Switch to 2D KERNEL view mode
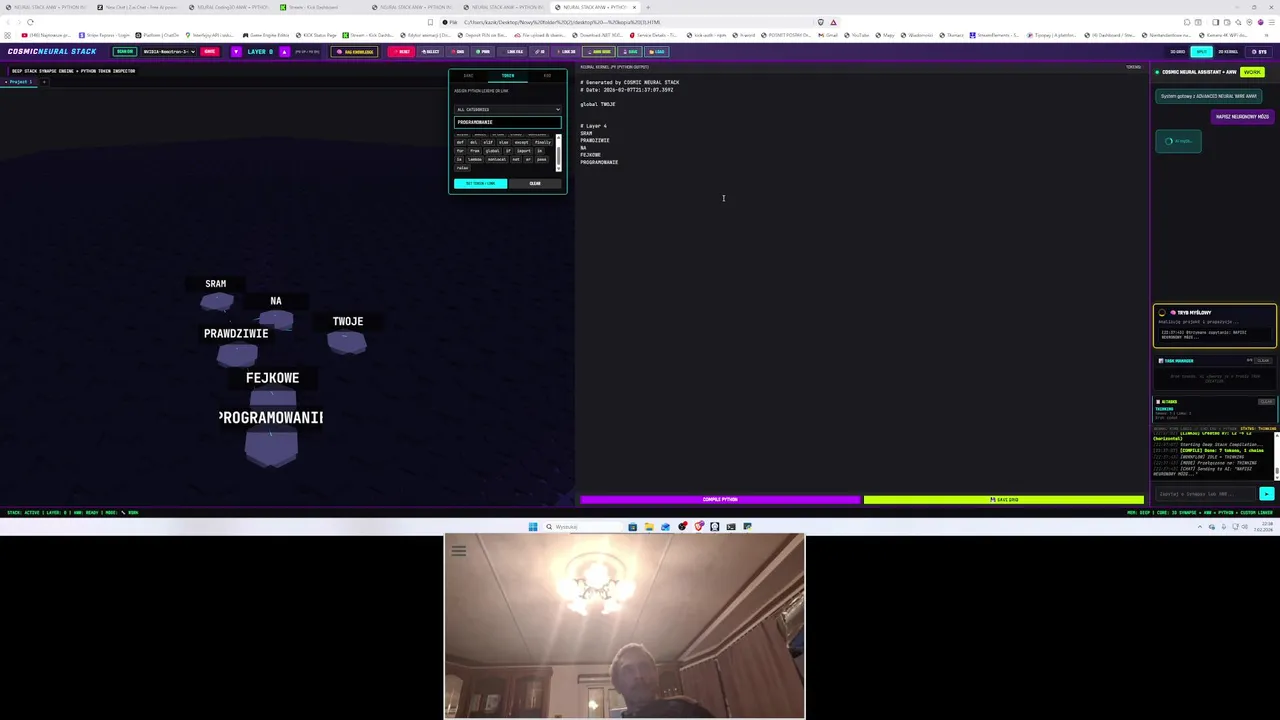Image resolution: width=1280 pixels, height=720 pixels. coord(1228,52)
